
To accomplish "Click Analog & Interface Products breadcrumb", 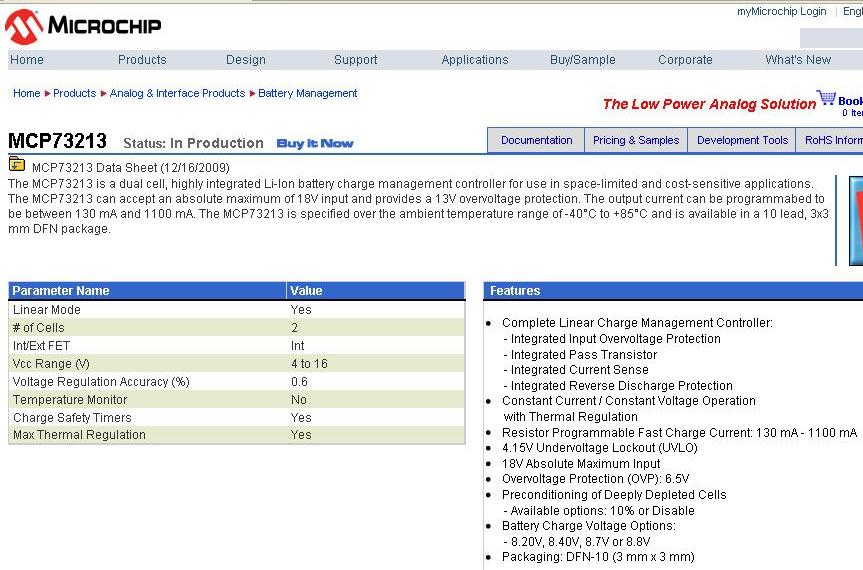I will [x=177, y=94].
